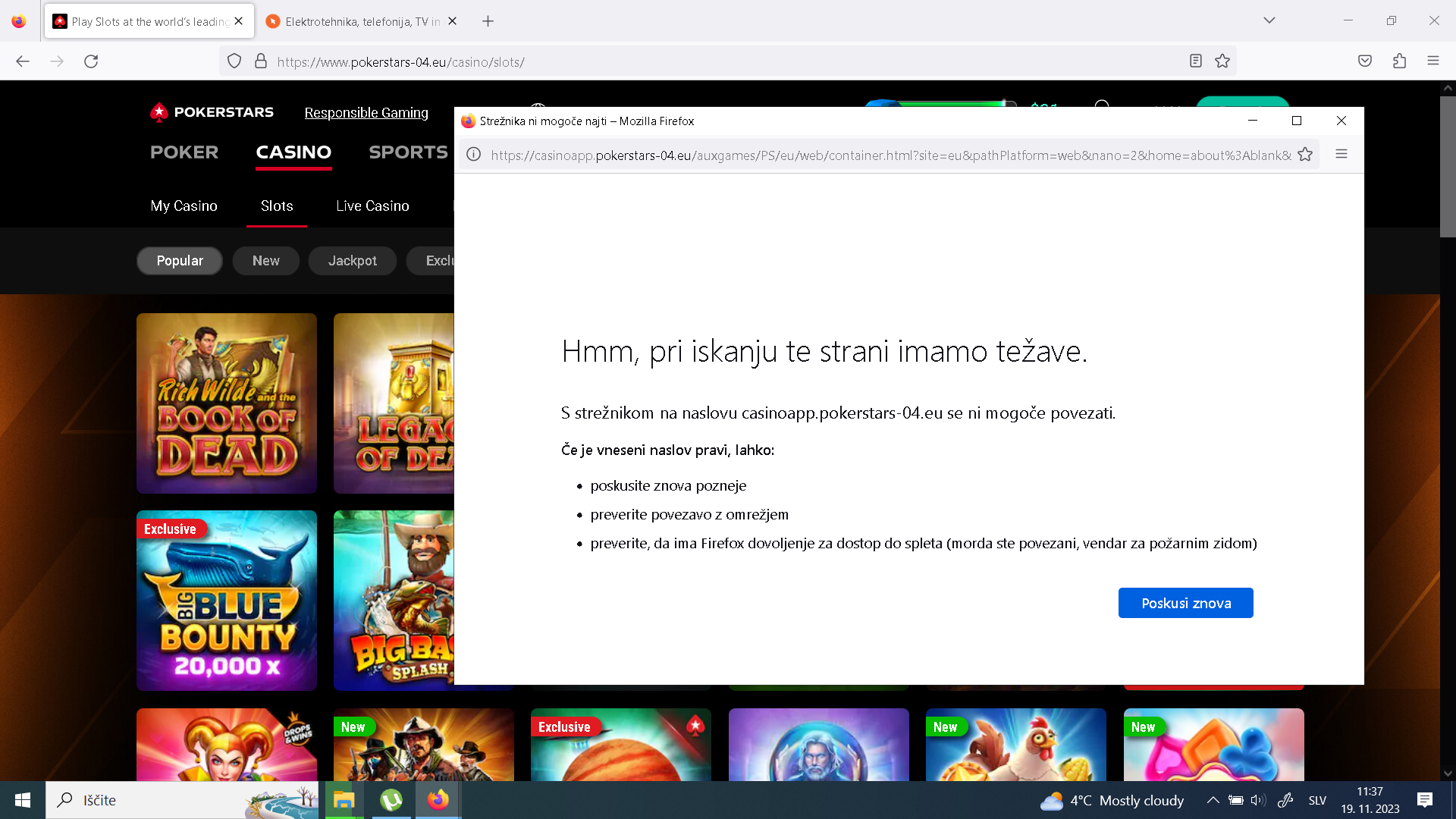Open the volume speaker tray icon
Image resolution: width=1456 pixels, height=819 pixels.
[1259, 800]
